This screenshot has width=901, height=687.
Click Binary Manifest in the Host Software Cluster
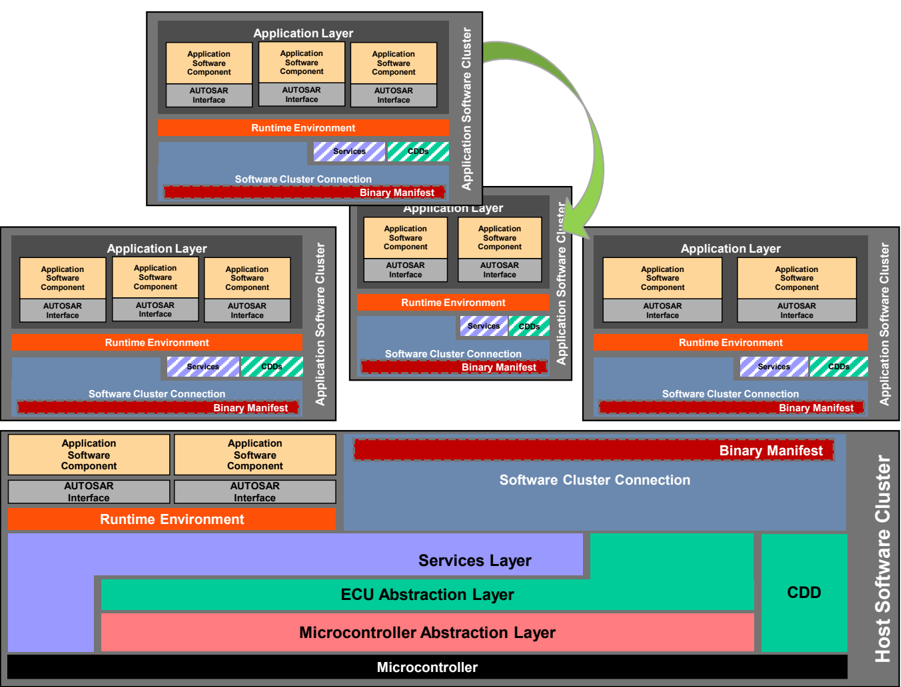[x=594, y=450]
